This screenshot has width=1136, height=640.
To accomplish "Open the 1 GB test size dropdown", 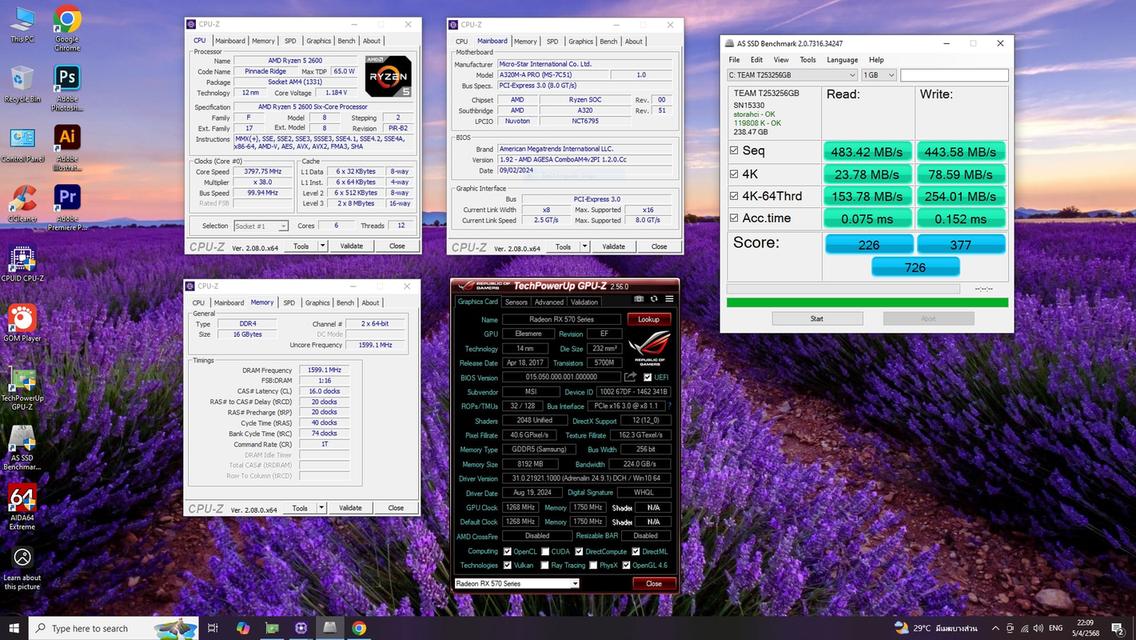I will (x=879, y=75).
